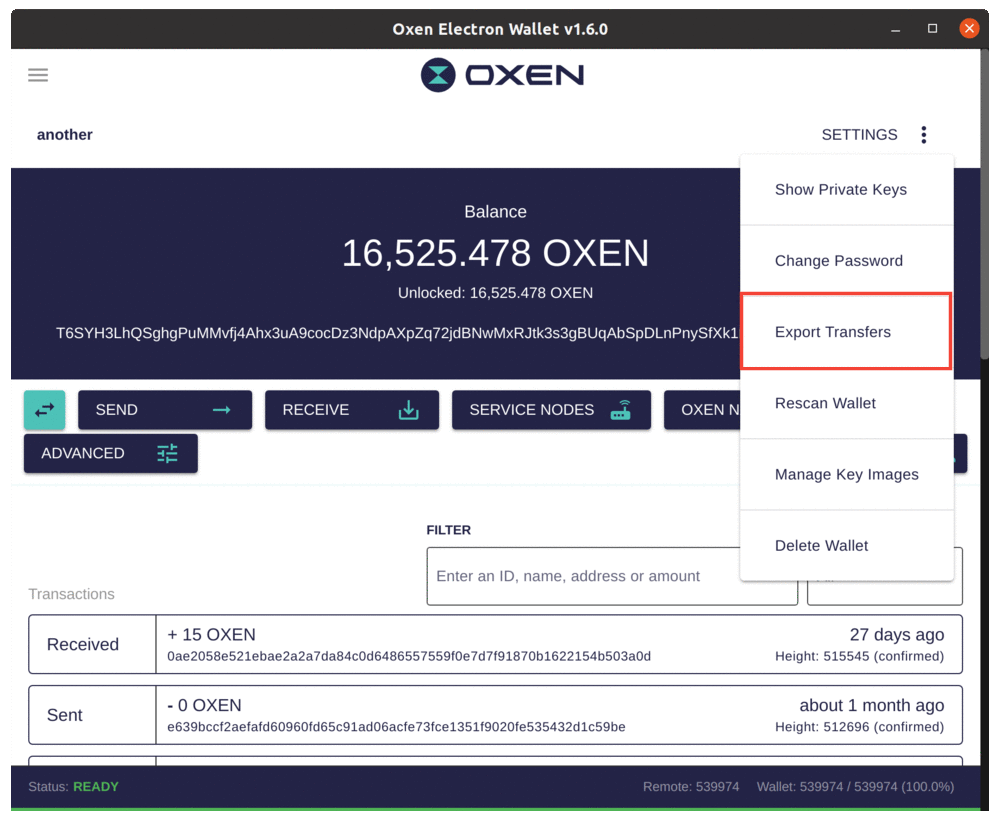Screen dimensions: 1000x822
Task: Open the three-dot wallet options menu
Action: point(923,135)
